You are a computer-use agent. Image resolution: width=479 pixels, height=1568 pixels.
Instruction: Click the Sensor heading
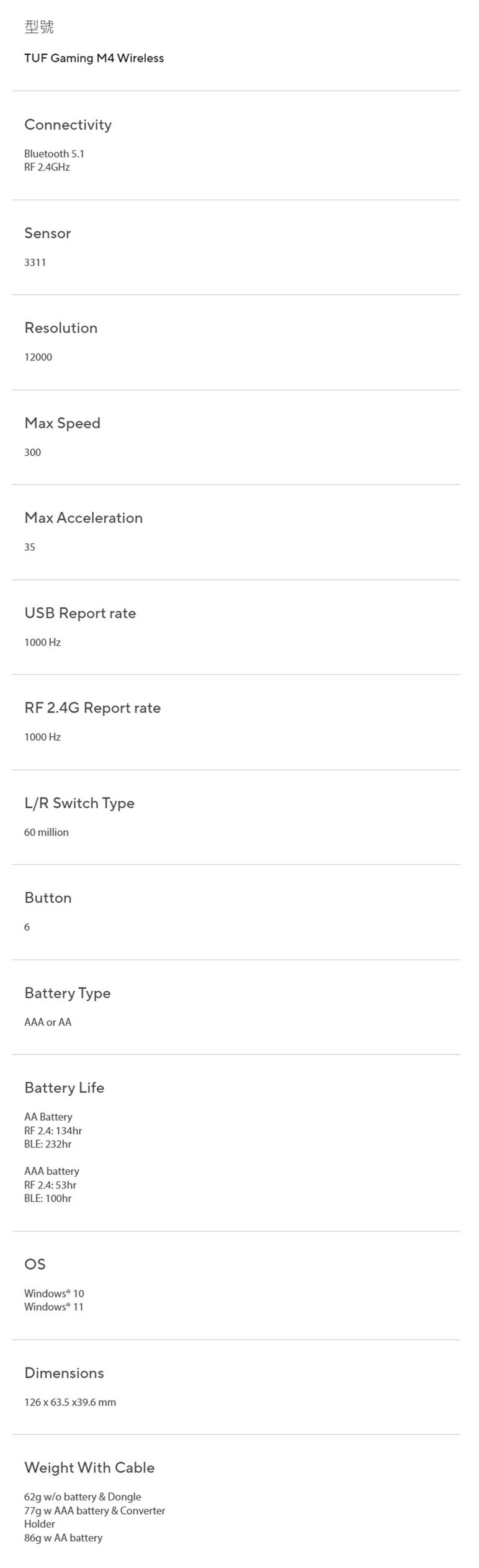47,233
